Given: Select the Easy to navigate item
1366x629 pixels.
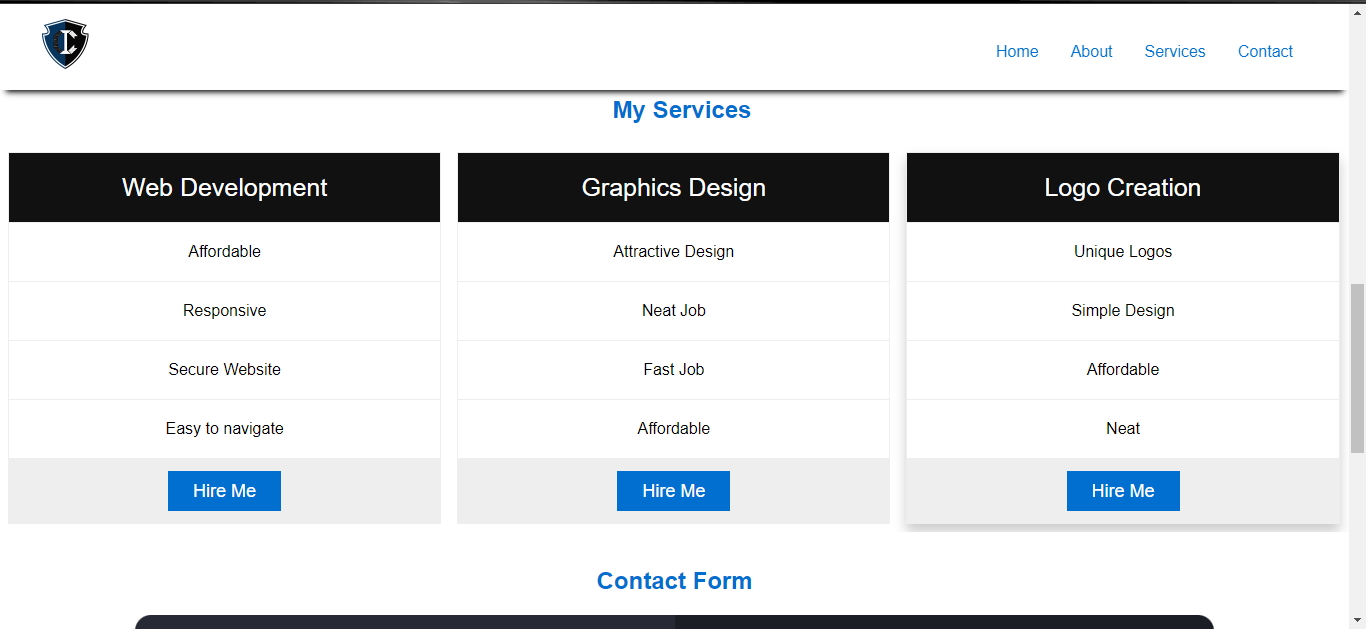Looking at the screenshot, I should click(x=224, y=429).
